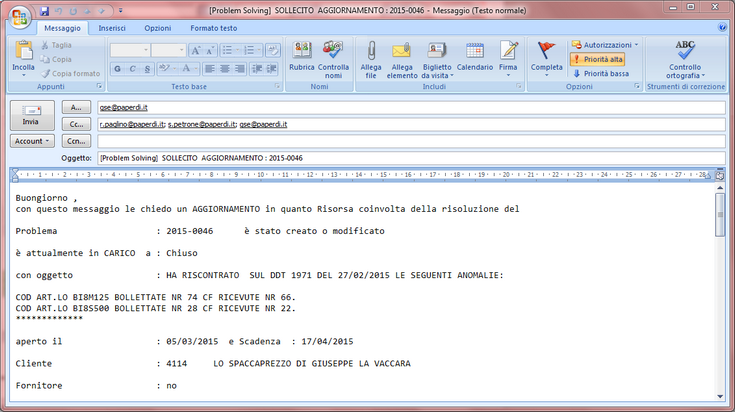Toggle bold G formatting
Screen dimensions: 735x412
pyautogui.click(x=118, y=69)
